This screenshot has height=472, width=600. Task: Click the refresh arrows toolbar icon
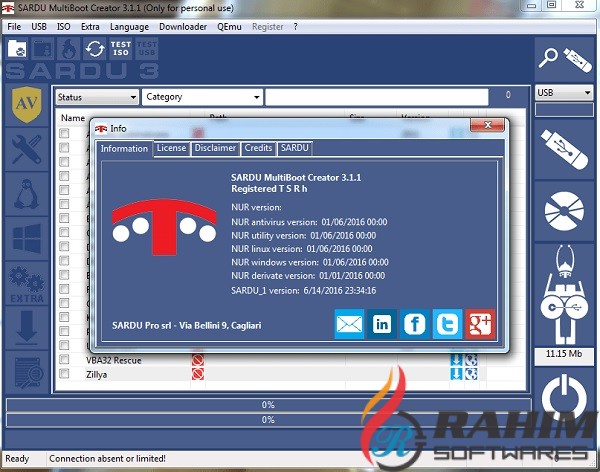(x=95, y=49)
